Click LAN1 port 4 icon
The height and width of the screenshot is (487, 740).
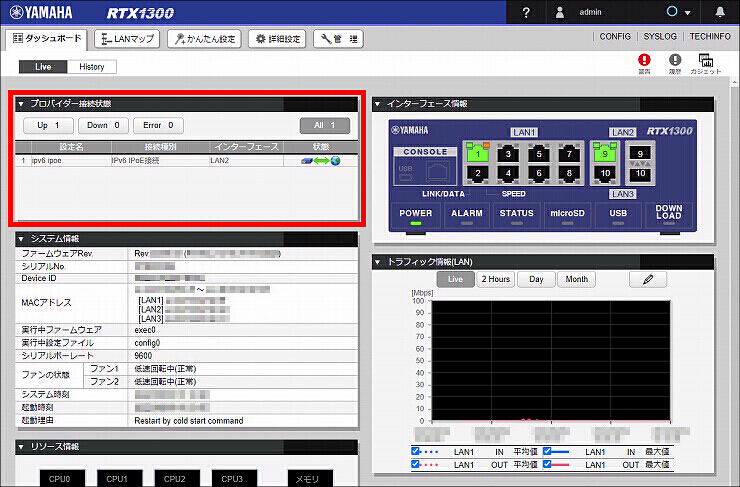click(508, 173)
